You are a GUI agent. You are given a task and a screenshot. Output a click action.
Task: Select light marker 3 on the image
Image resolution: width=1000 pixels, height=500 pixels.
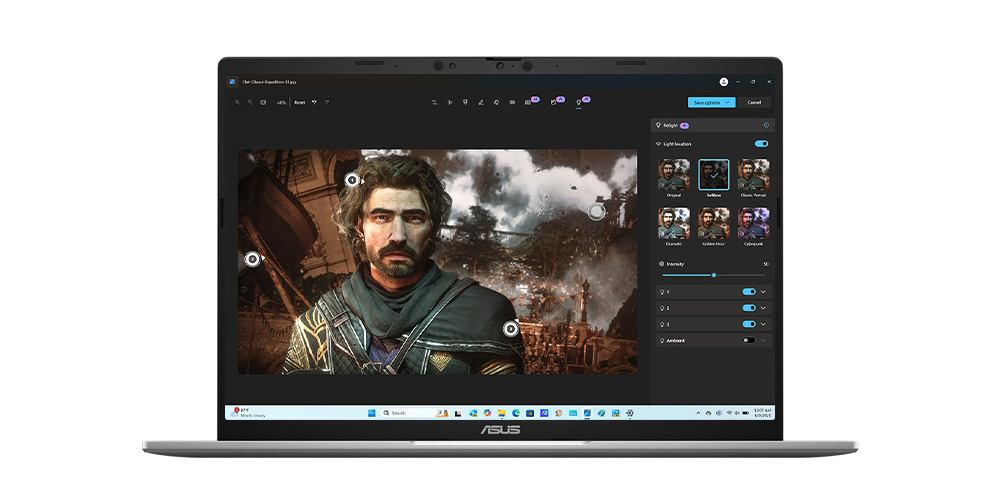(511, 328)
